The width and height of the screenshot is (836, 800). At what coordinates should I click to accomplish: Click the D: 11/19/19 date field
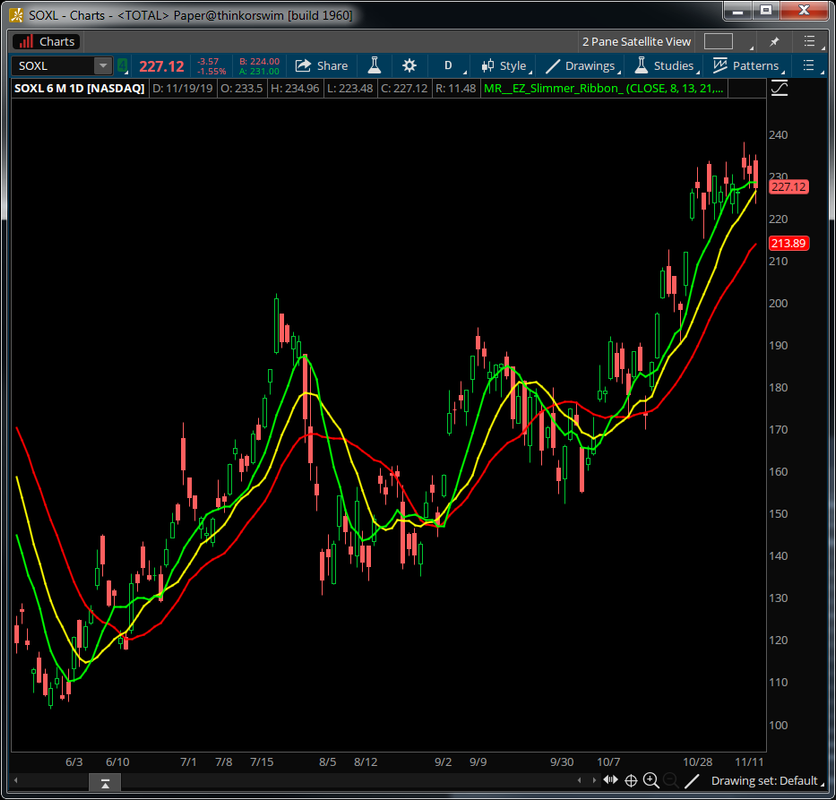click(182, 89)
